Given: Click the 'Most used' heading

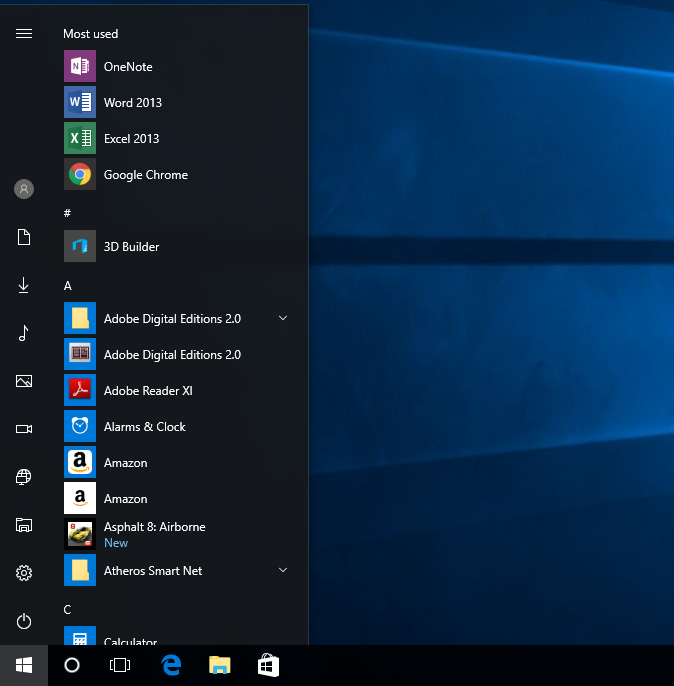Looking at the screenshot, I should pos(91,34).
